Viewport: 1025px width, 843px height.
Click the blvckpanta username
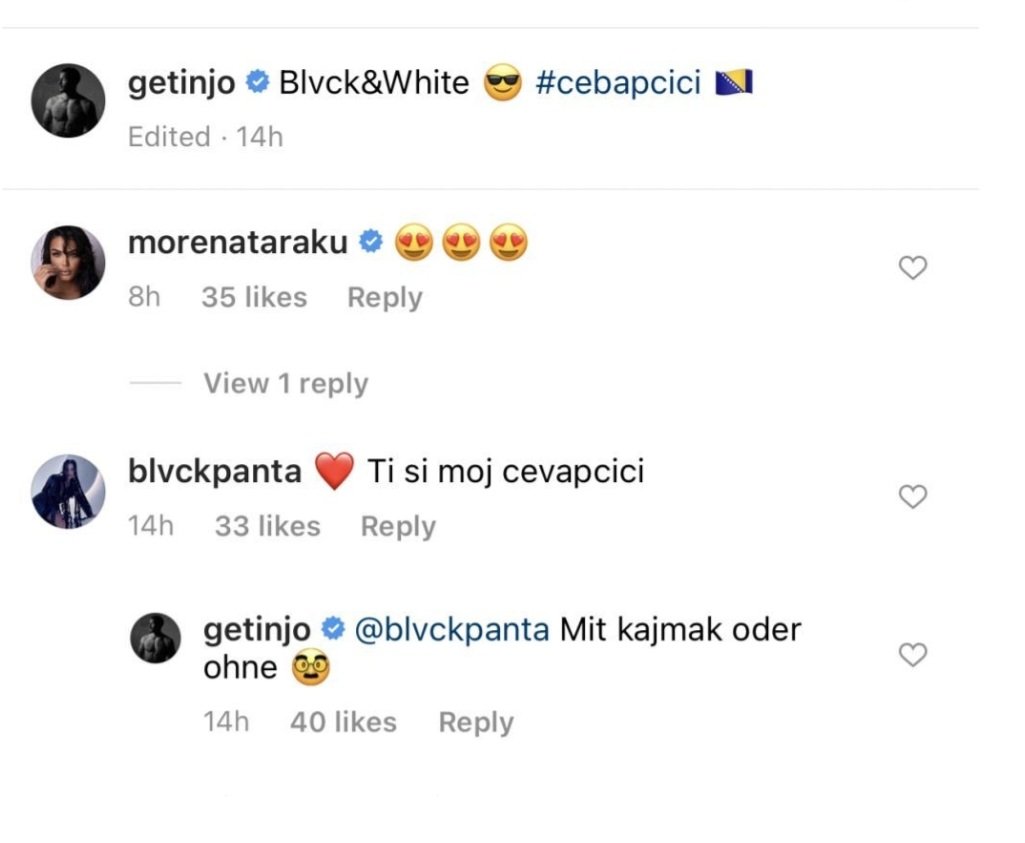pos(215,471)
